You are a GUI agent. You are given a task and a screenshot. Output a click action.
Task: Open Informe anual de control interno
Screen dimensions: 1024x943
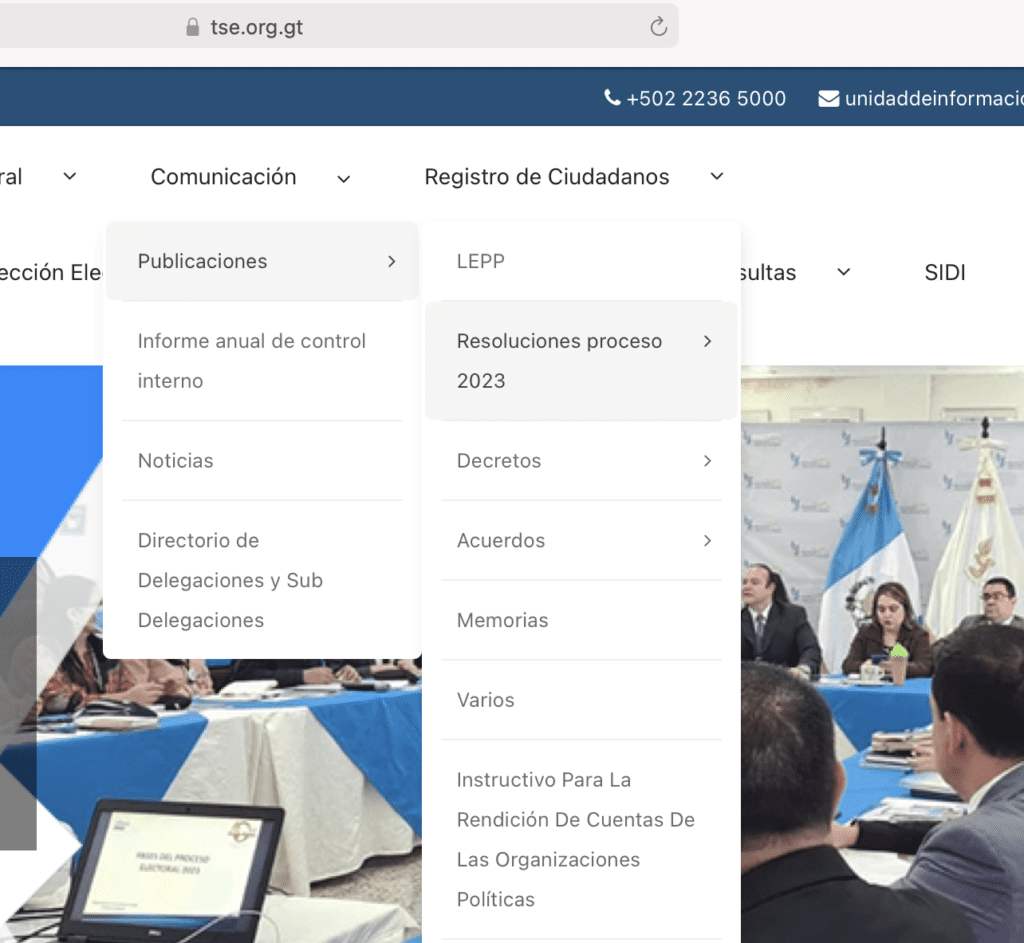(251, 360)
